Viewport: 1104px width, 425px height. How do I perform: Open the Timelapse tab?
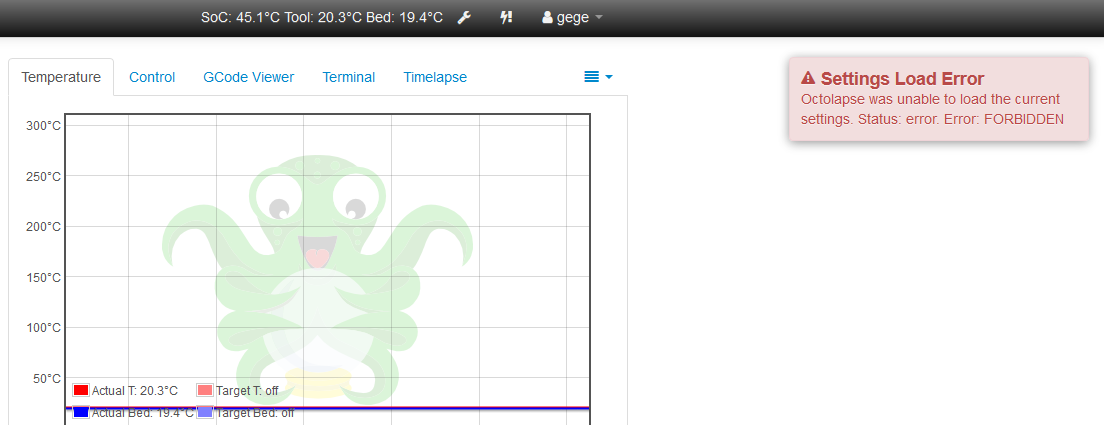pos(435,77)
